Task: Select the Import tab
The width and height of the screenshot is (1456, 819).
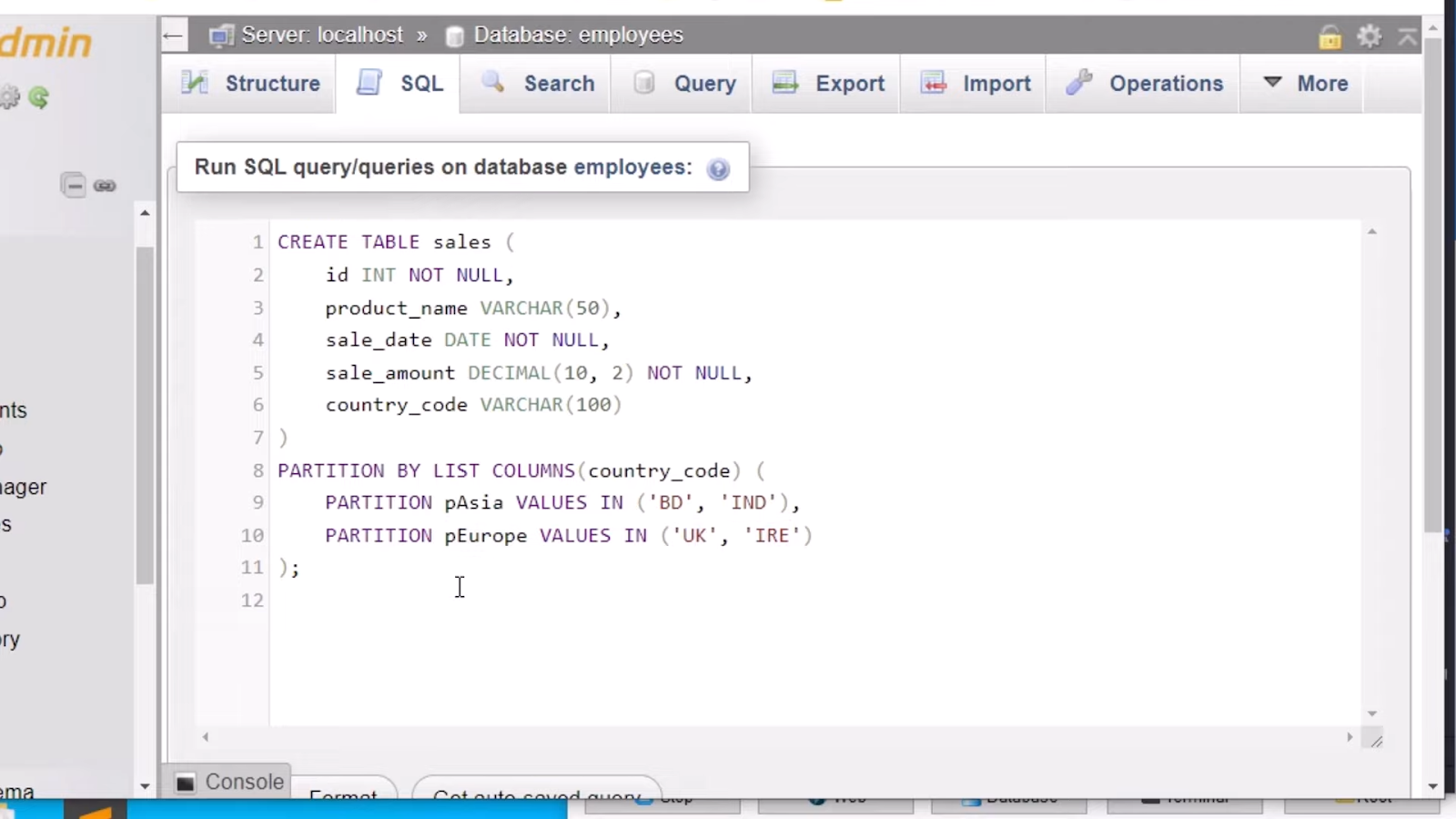Action: [x=974, y=84]
